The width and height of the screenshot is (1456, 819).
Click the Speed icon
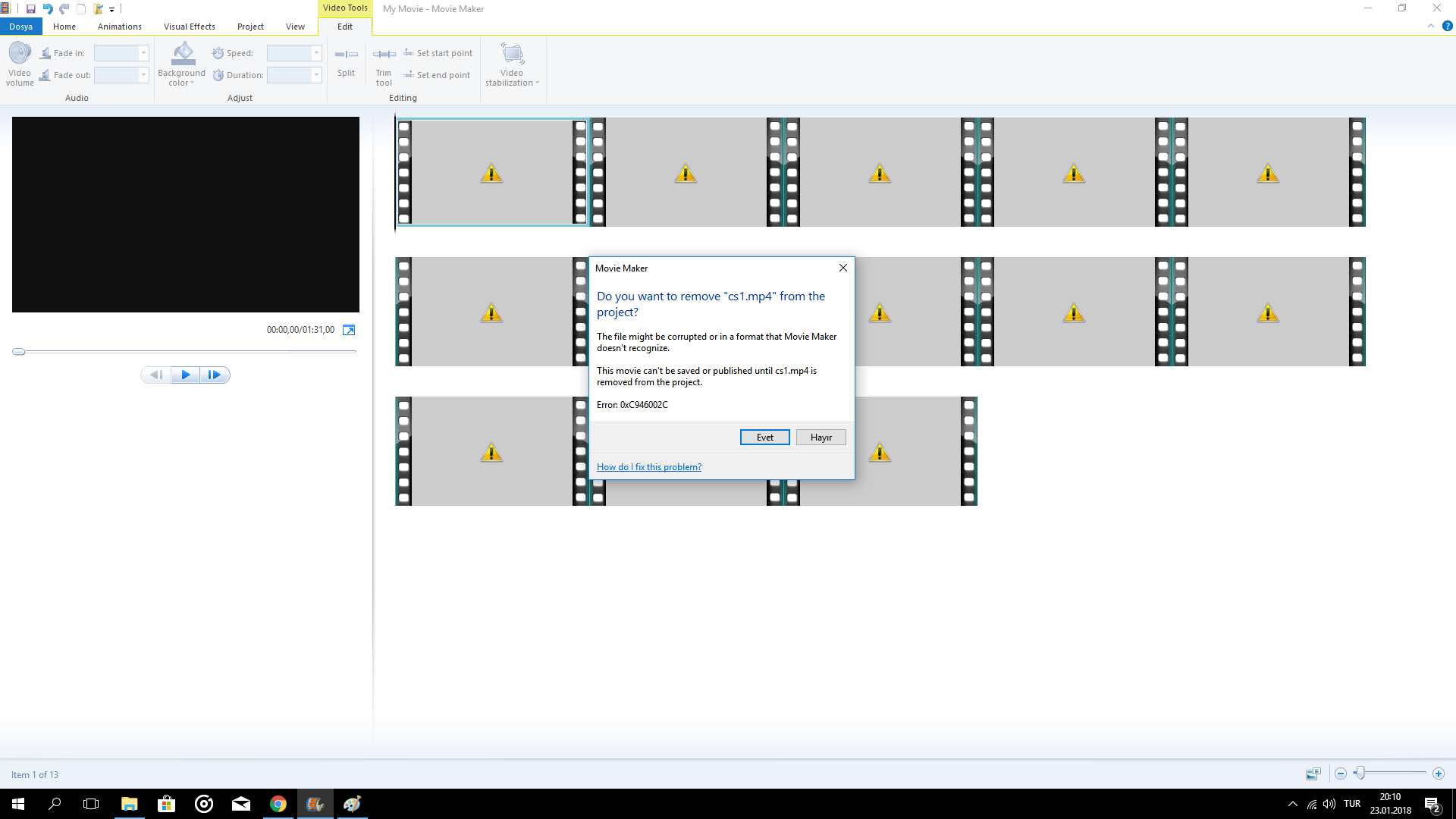coord(218,53)
